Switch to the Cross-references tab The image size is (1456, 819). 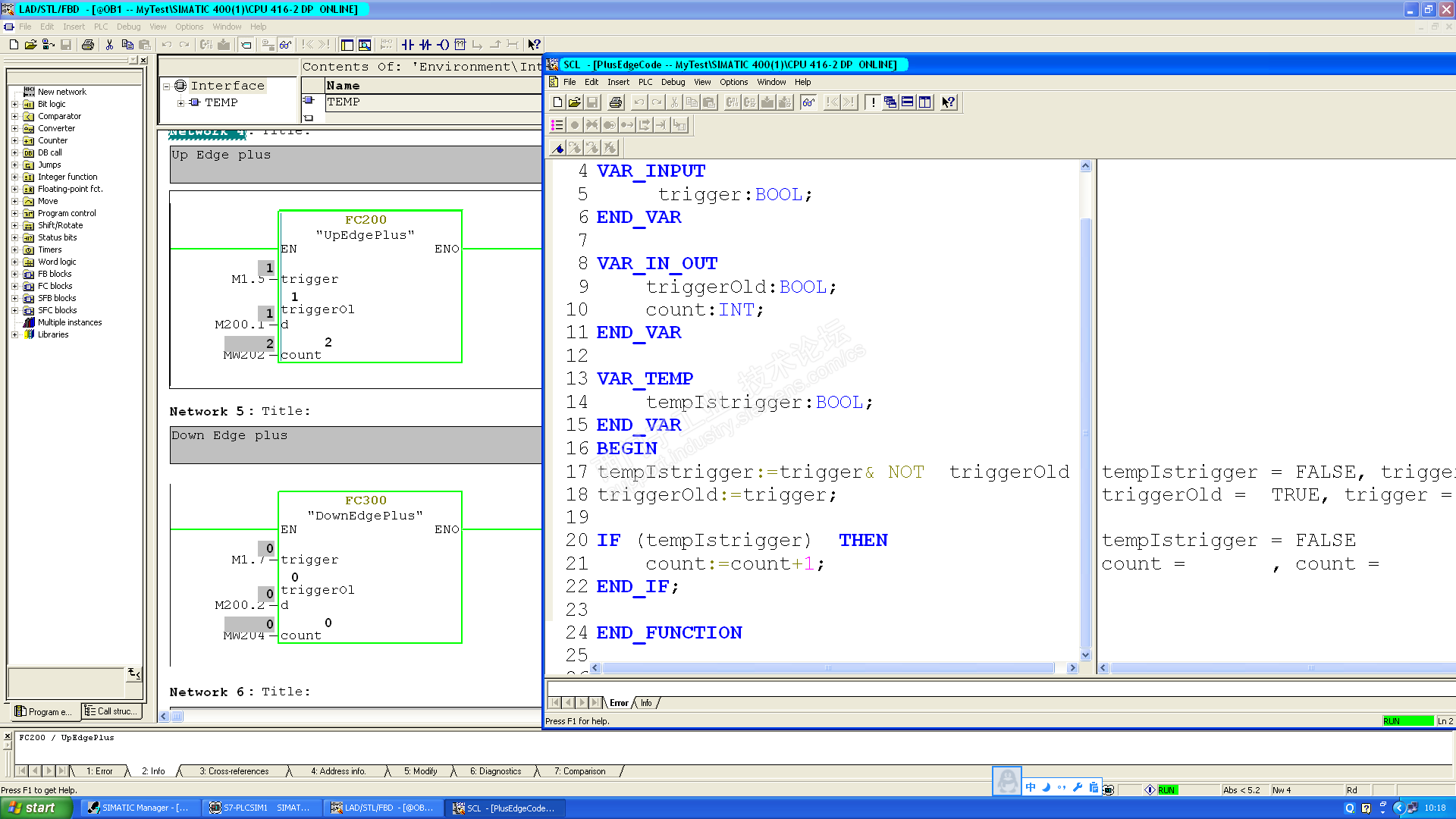click(234, 771)
